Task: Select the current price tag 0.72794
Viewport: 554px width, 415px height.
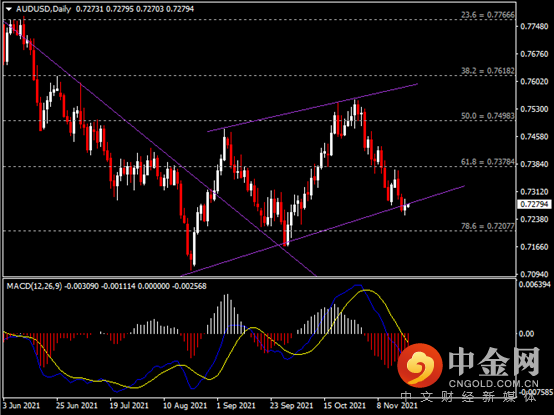Action: [x=534, y=204]
